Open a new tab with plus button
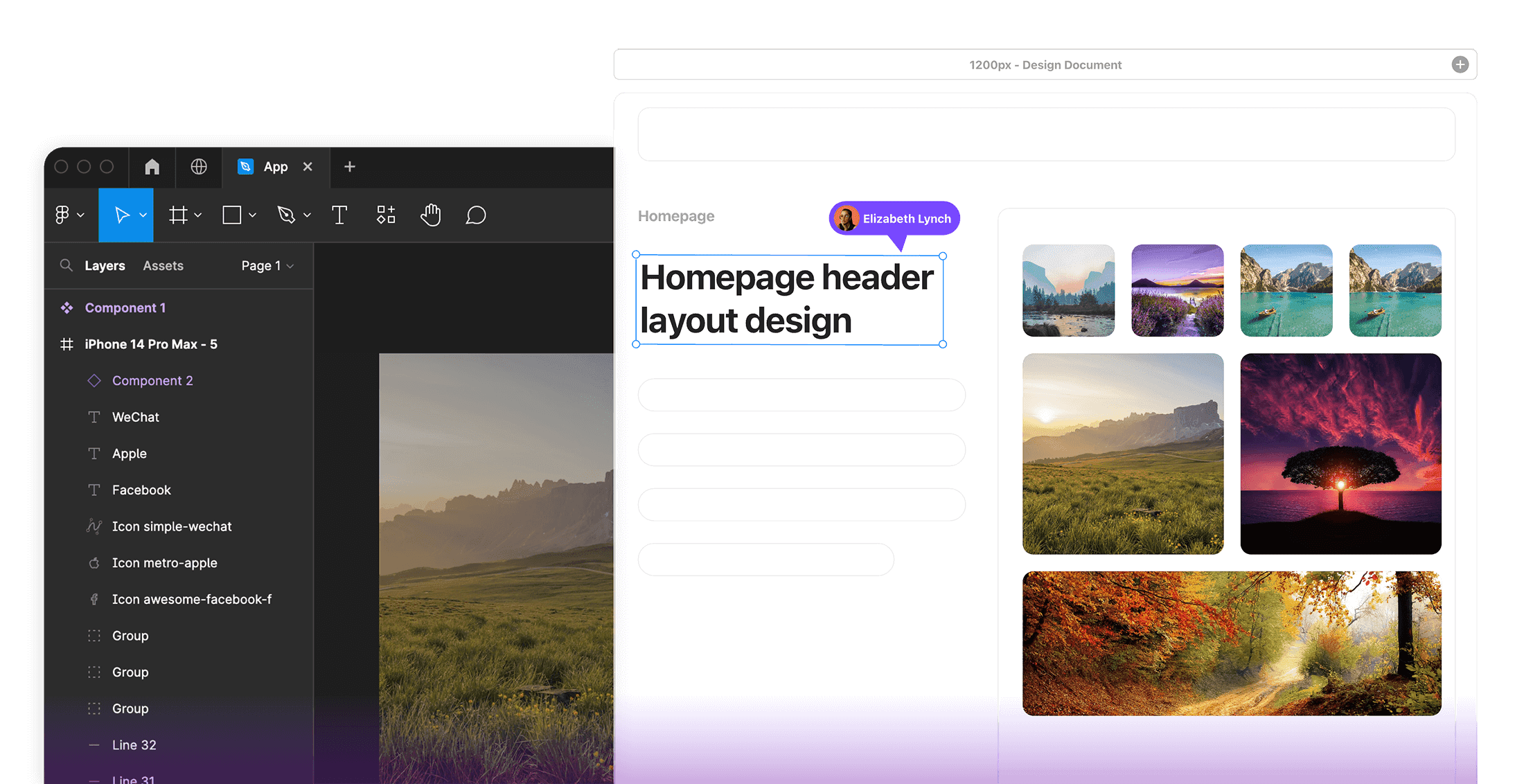Viewport: 1524px width, 784px height. (350, 167)
